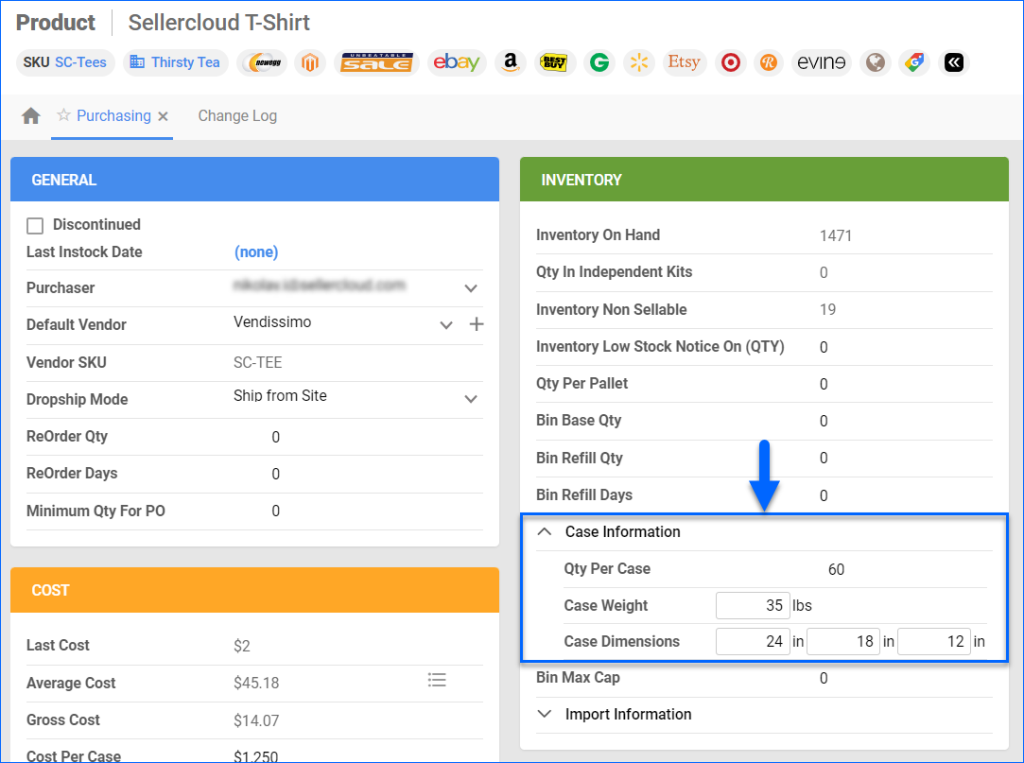The image size is (1024, 763).
Task: Open the Amazon channel icon
Action: click(510, 62)
